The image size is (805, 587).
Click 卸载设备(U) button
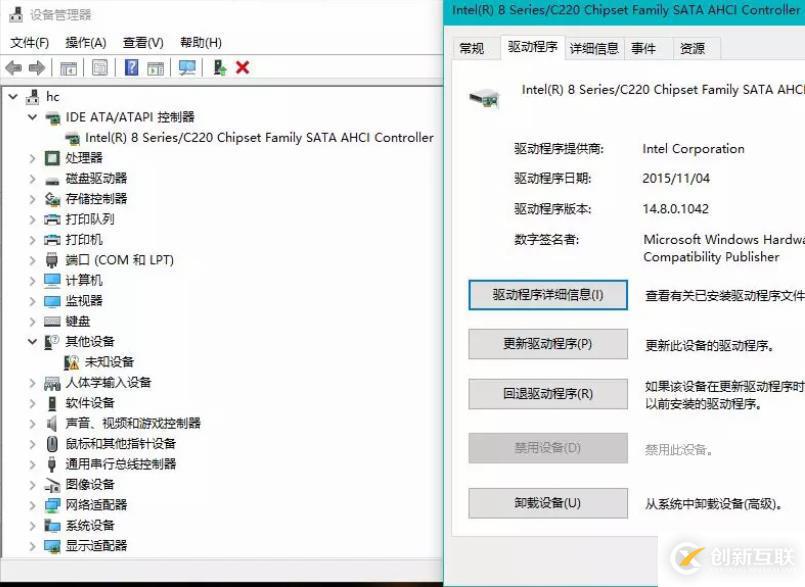pyautogui.click(x=548, y=503)
